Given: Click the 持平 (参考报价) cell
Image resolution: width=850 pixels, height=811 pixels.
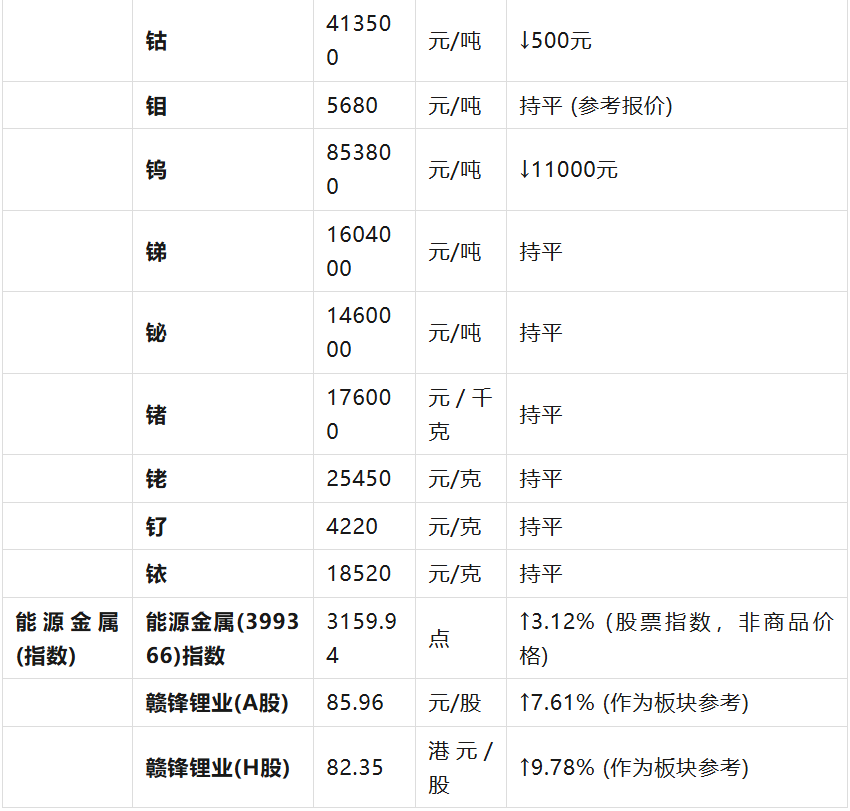Looking at the screenshot, I should 596,106.
